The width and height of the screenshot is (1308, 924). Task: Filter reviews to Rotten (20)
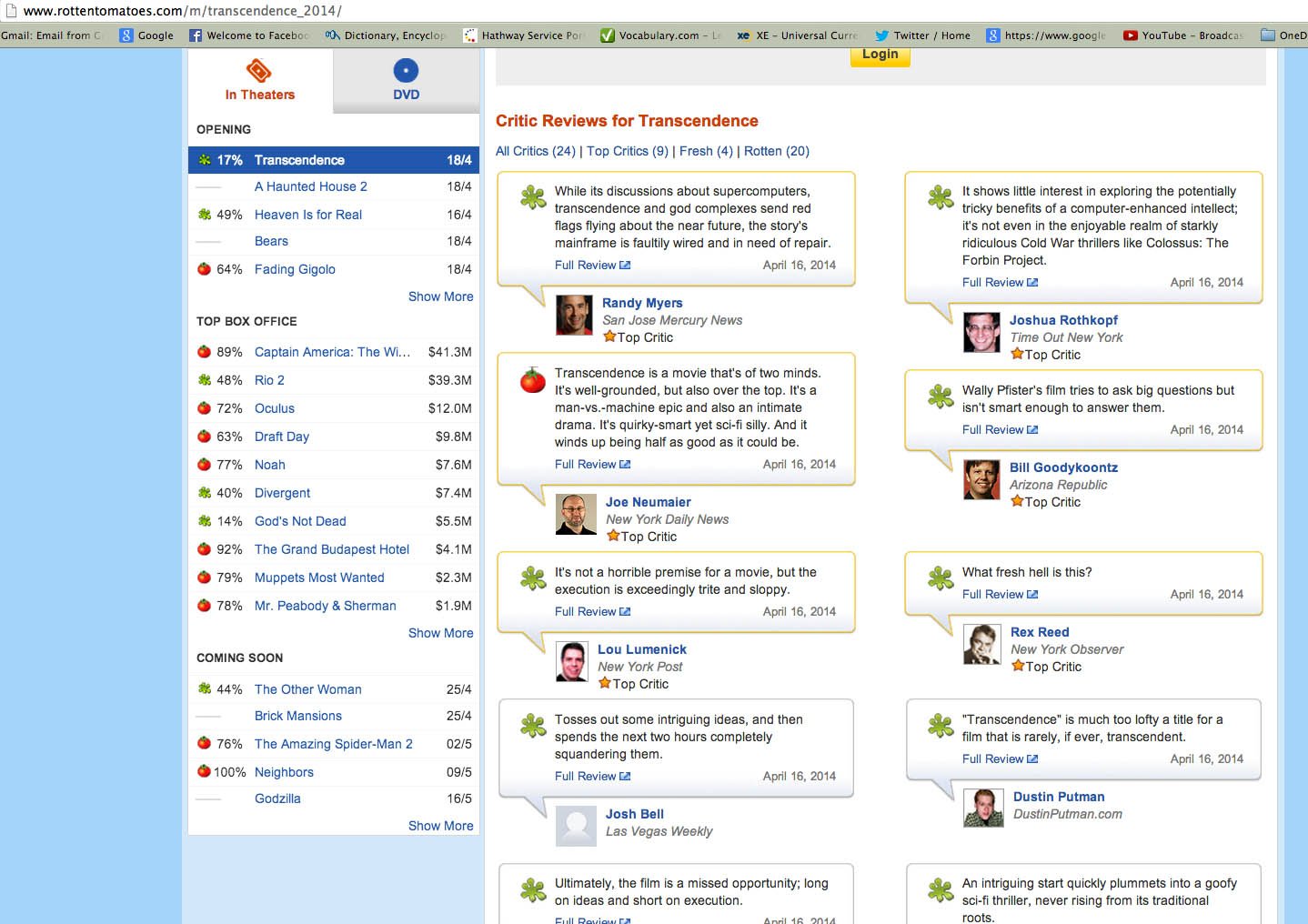[x=776, y=151]
